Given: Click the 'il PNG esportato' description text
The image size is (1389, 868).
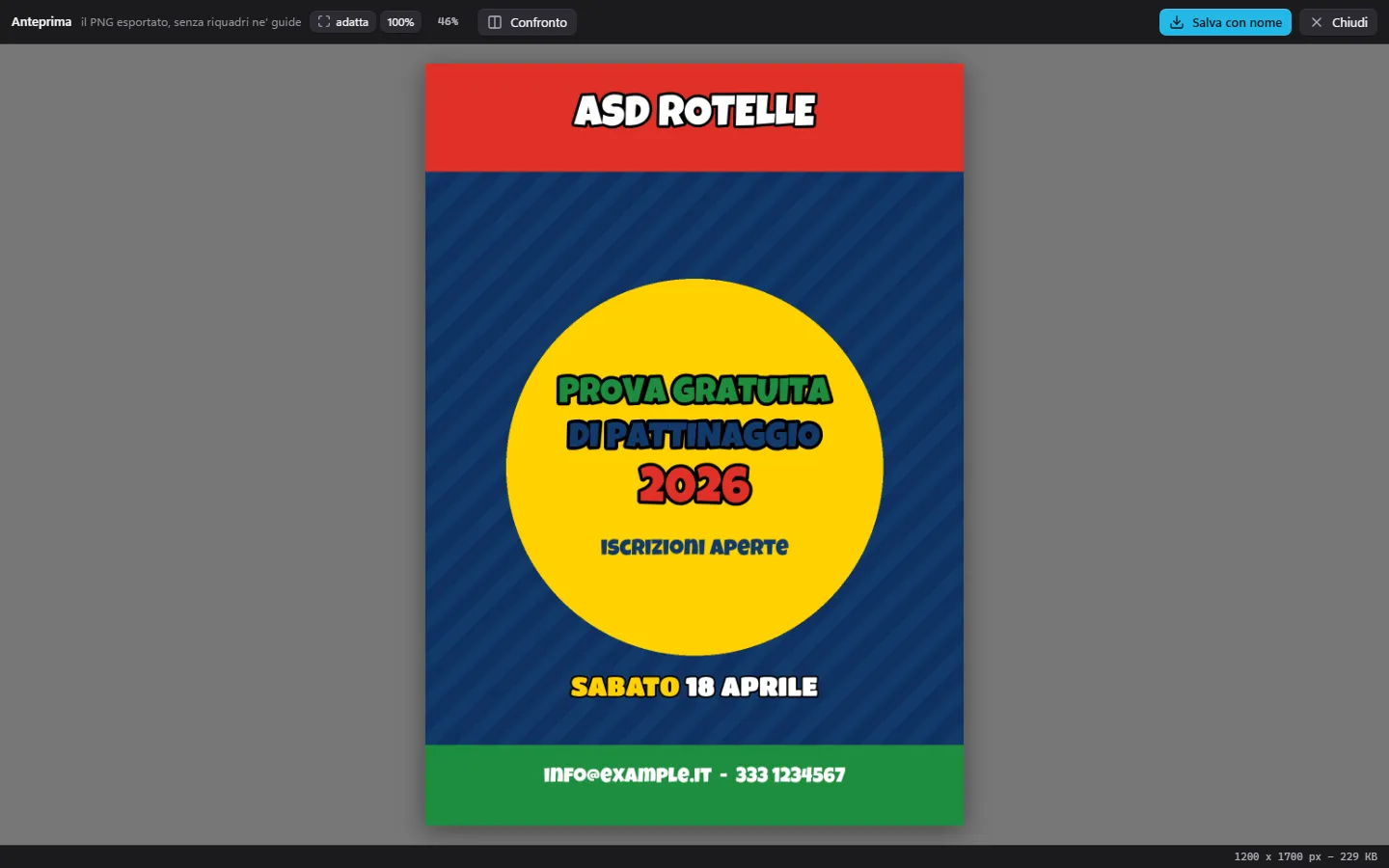Looking at the screenshot, I should (x=191, y=22).
